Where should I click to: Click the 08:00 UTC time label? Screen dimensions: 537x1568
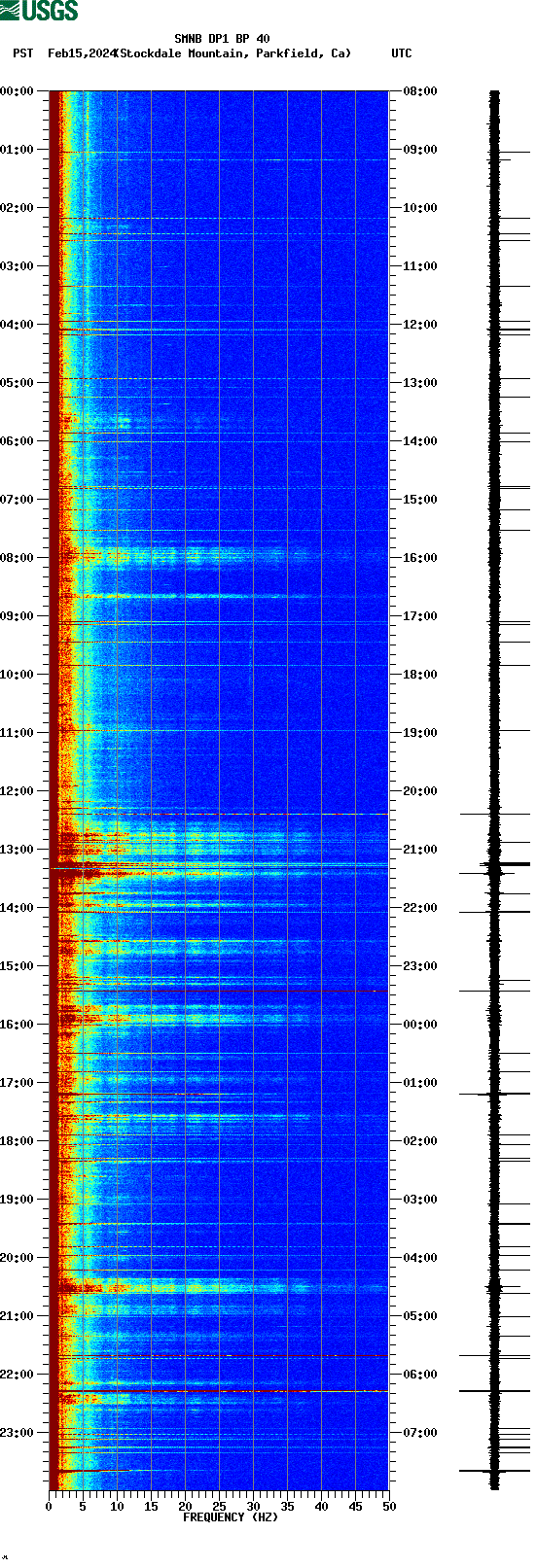pyautogui.click(x=420, y=91)
